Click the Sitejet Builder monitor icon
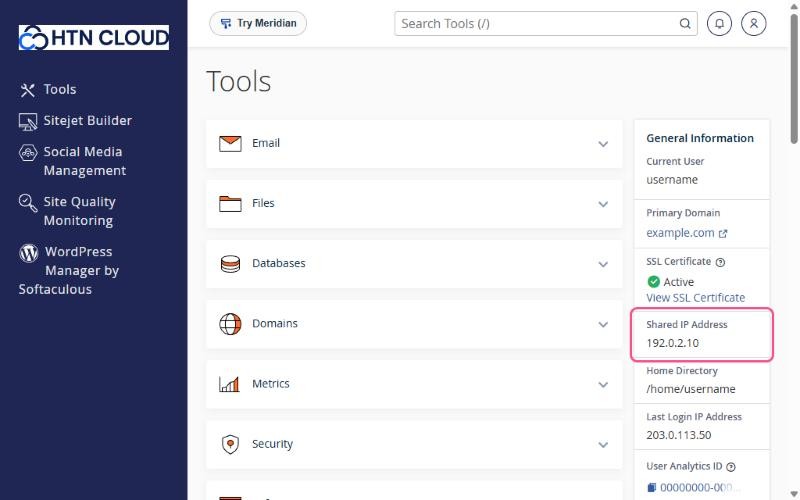 pyautogui.click(x=28, y=122)
